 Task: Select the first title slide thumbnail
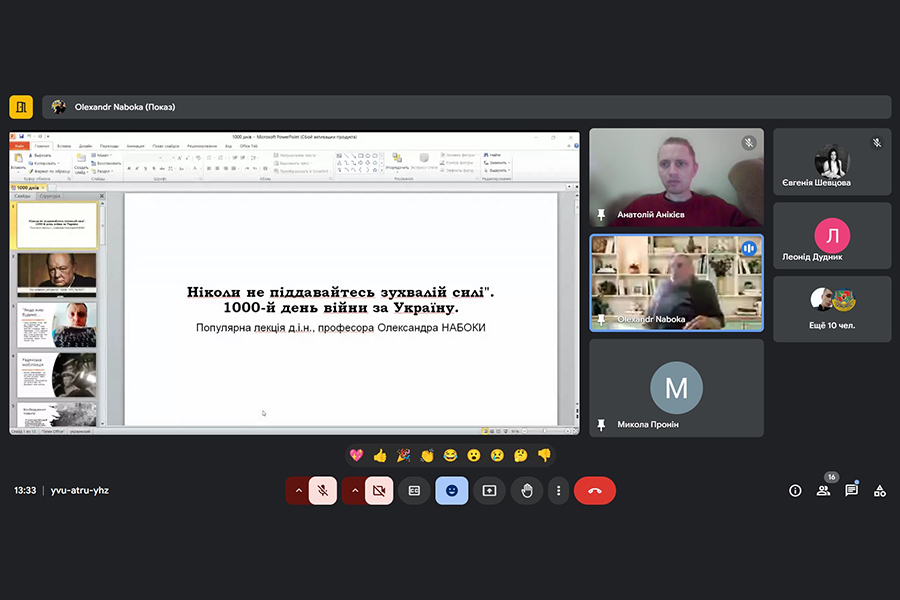click(57, 225)
